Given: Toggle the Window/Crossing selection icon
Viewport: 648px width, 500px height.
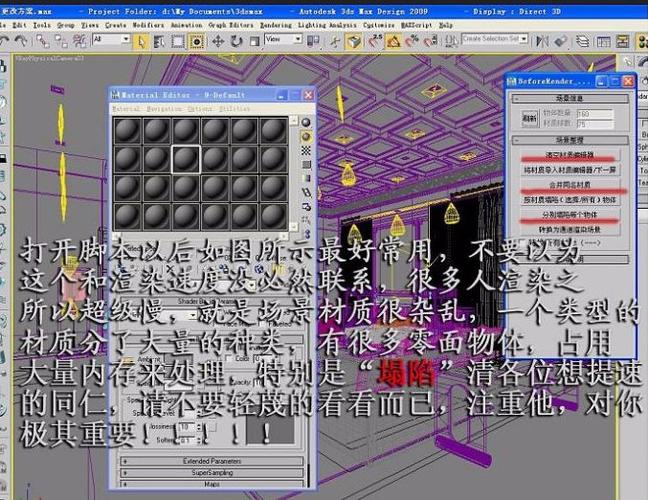Looking at the screenshot, I should pos(196,41).
